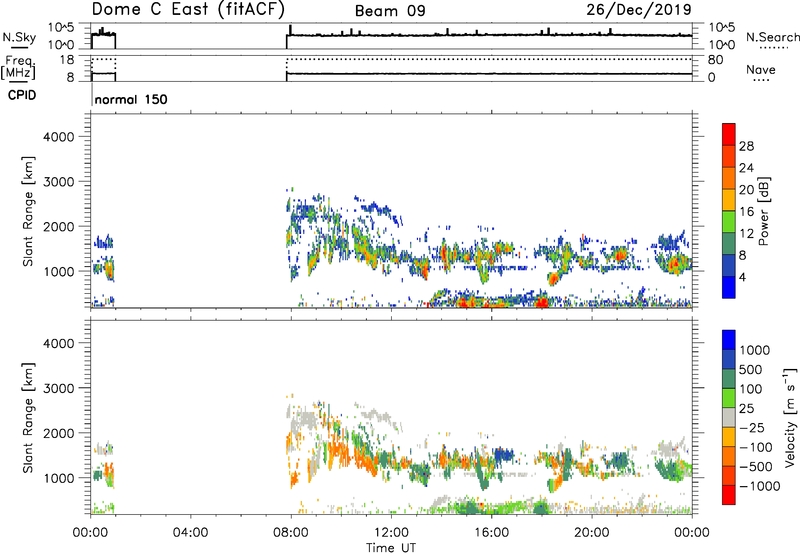Click the 'Beam 09' label

pos(390,11)
